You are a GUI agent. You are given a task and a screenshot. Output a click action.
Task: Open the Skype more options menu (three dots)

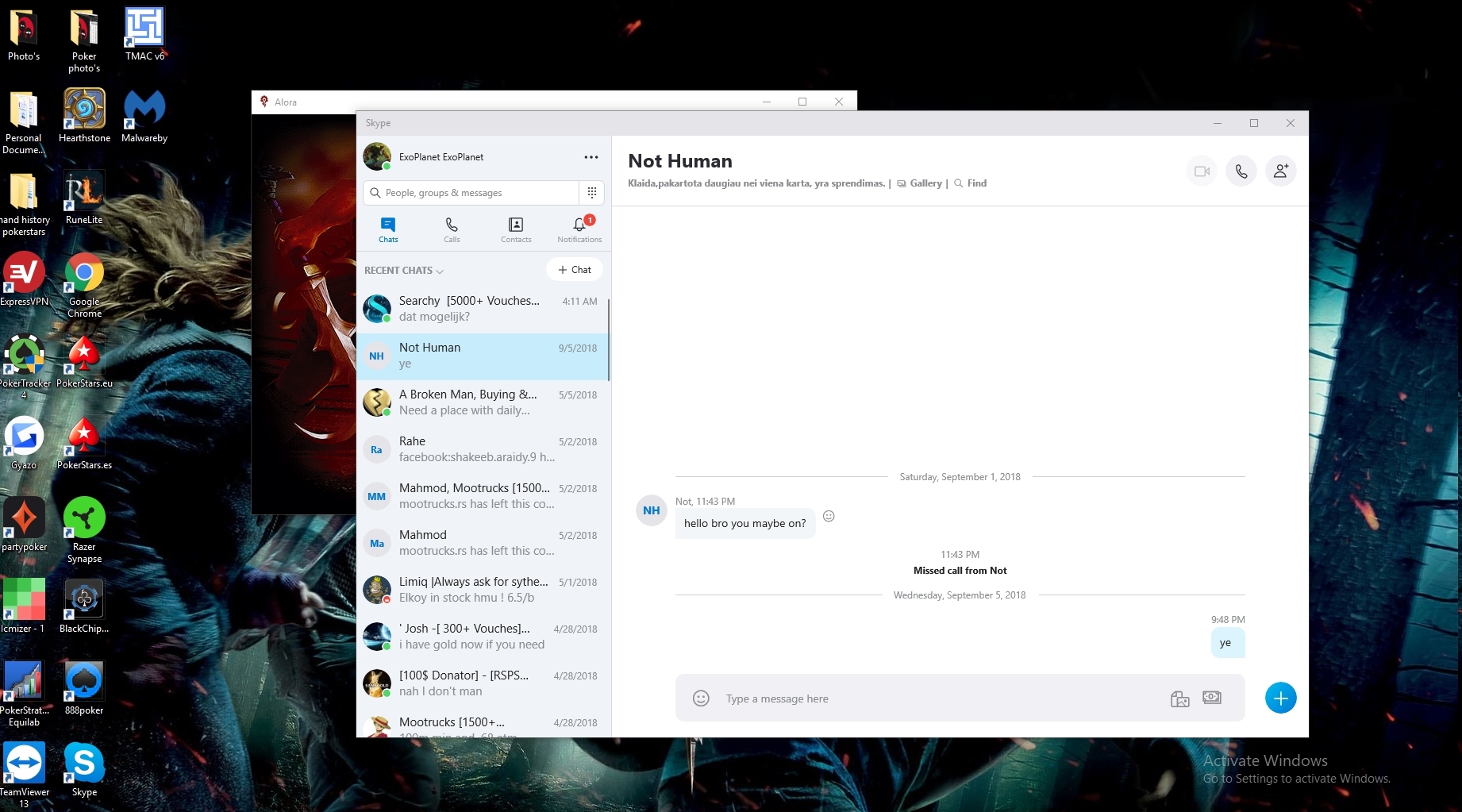point(591,157)
